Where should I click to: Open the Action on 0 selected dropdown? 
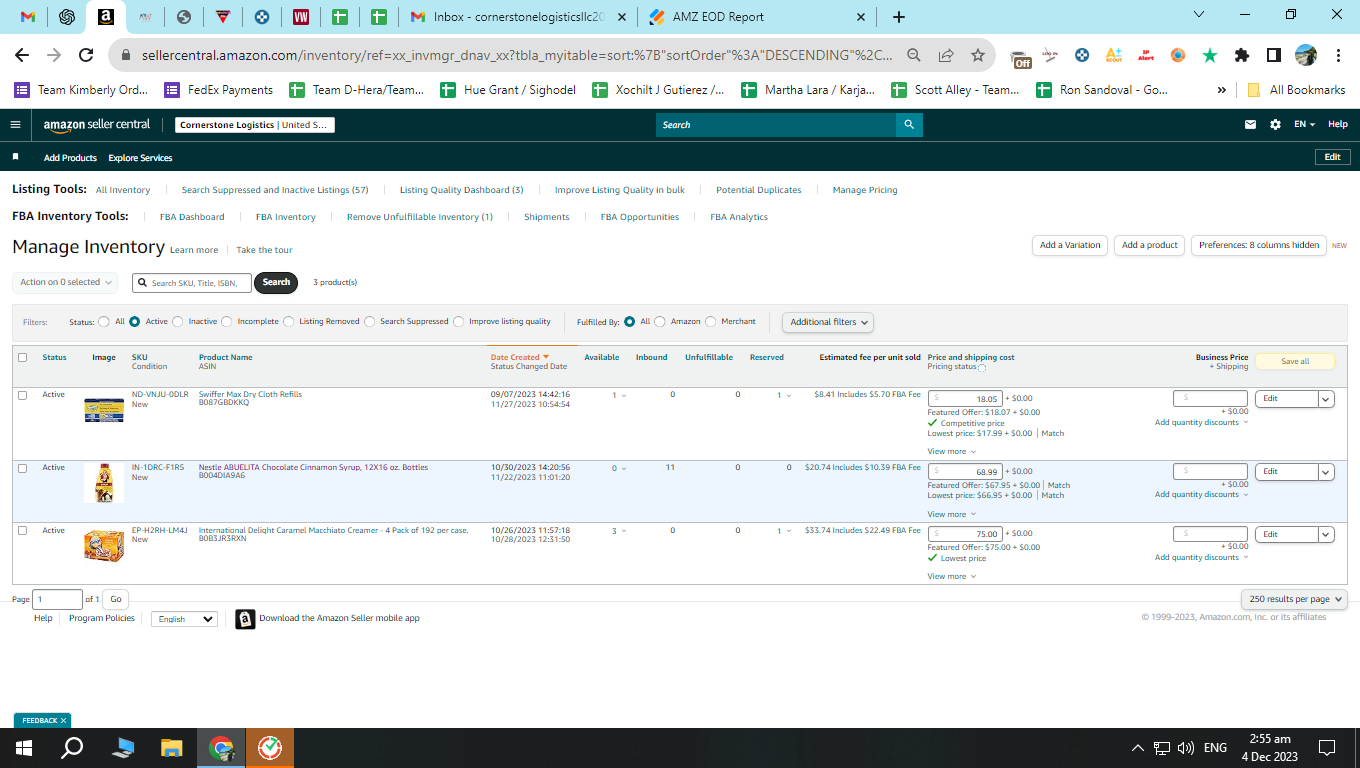65,283
